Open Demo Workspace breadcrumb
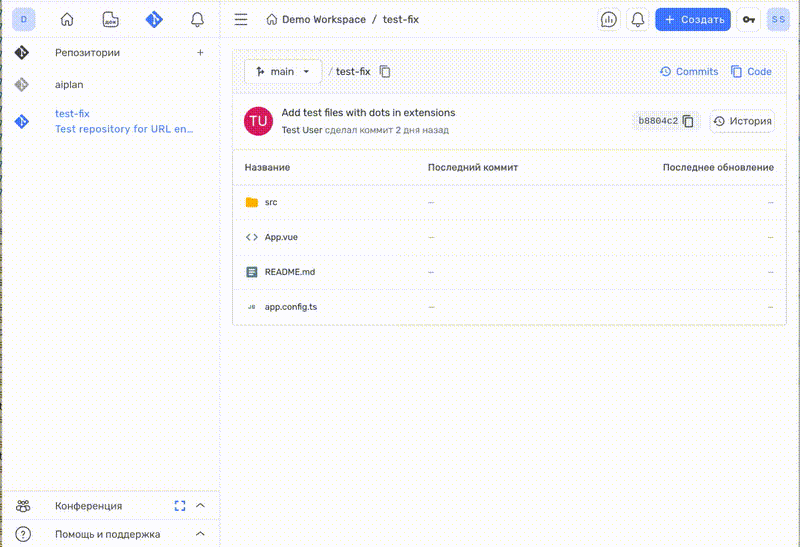 pos(323,19)
